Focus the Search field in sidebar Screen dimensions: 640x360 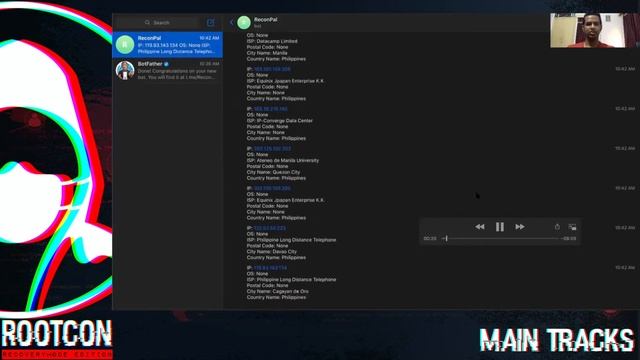pyautogui.click(x=157, y=22)
